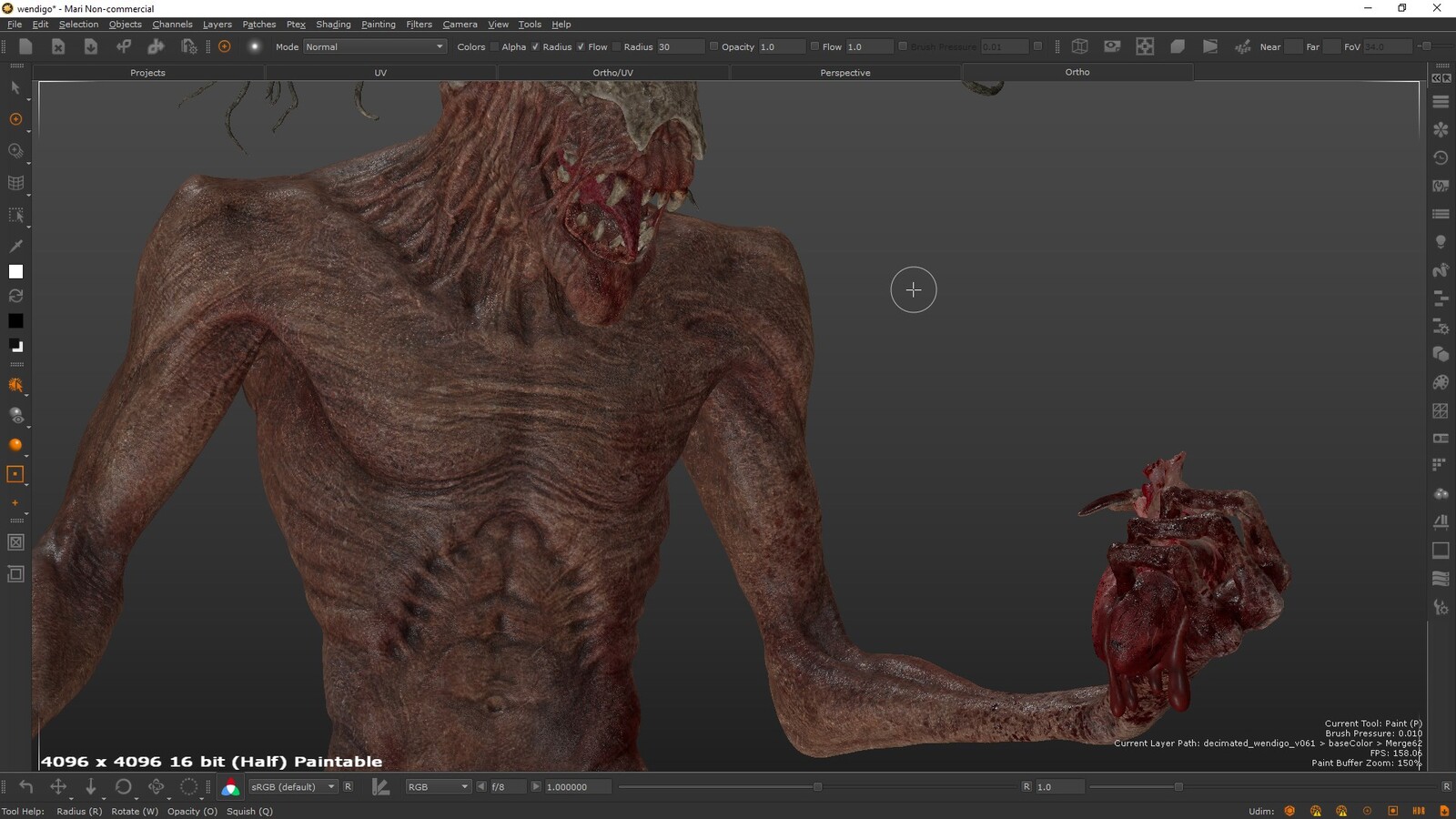
Task: Adjust the gamma slider handle at bottom right
Action: coord(1178,787)
